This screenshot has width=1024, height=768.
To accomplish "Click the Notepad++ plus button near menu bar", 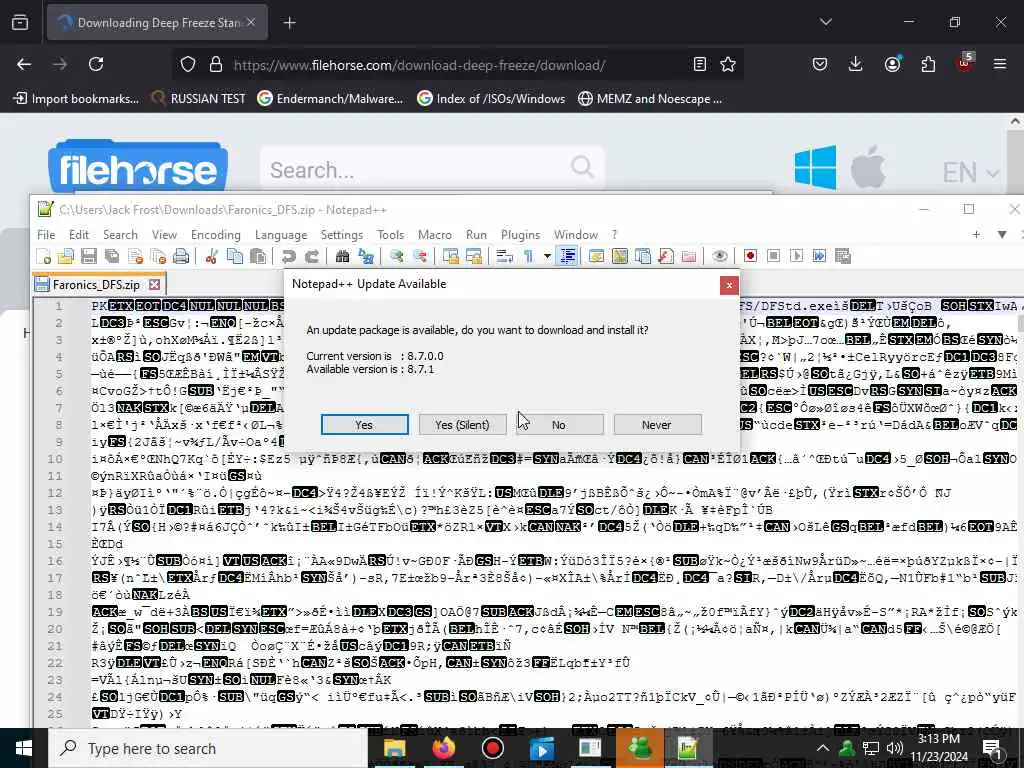I will click(x=976, y=234).
